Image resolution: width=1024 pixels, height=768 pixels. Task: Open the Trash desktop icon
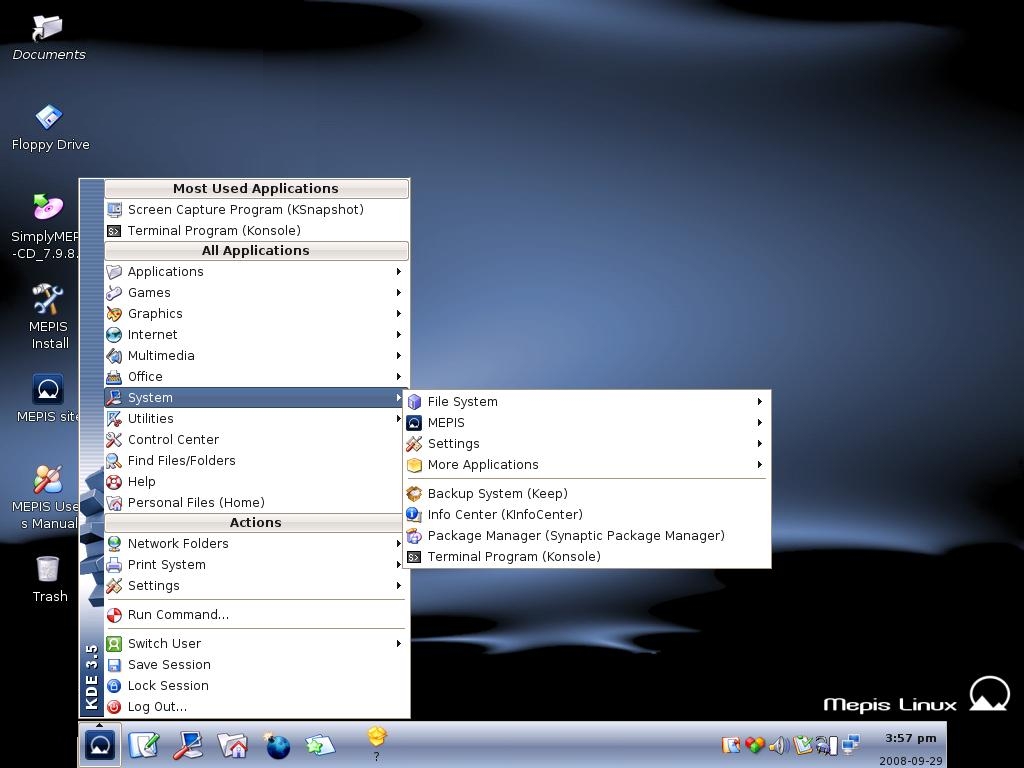[x=49, y=579]
